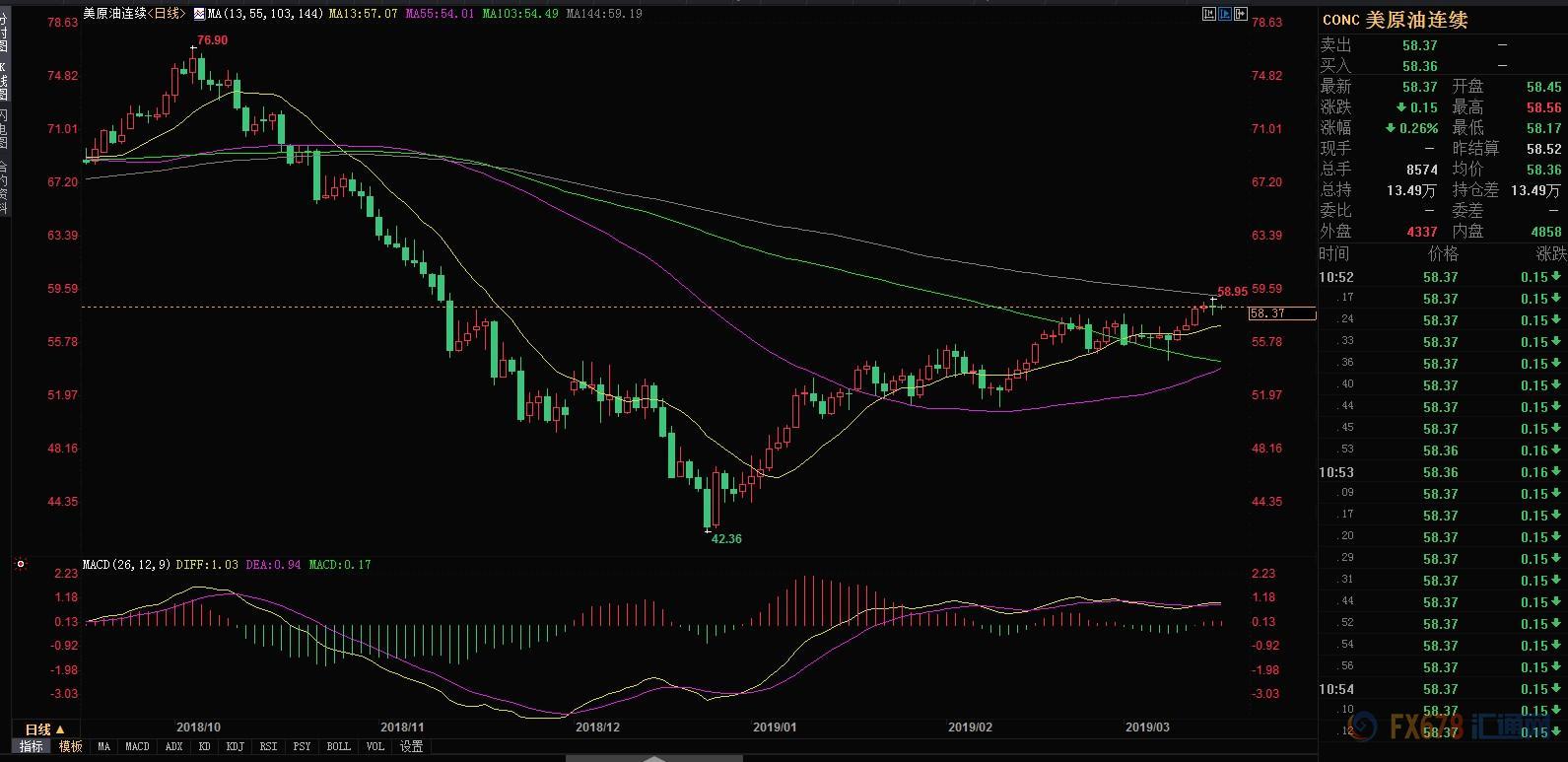Select the MACD indicator button
This screenshot has height=762, width=1568.
pyautogui.click(x=137, y=746)
